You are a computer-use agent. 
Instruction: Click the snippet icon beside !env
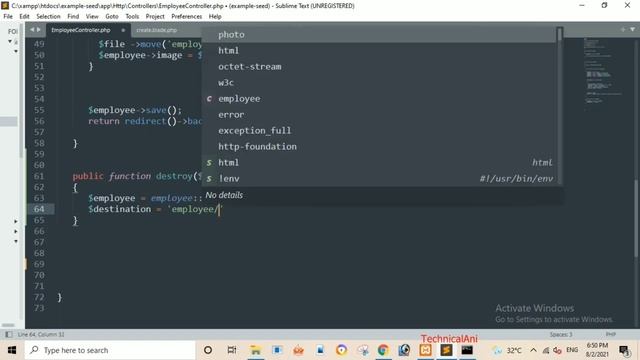(209, 178)
